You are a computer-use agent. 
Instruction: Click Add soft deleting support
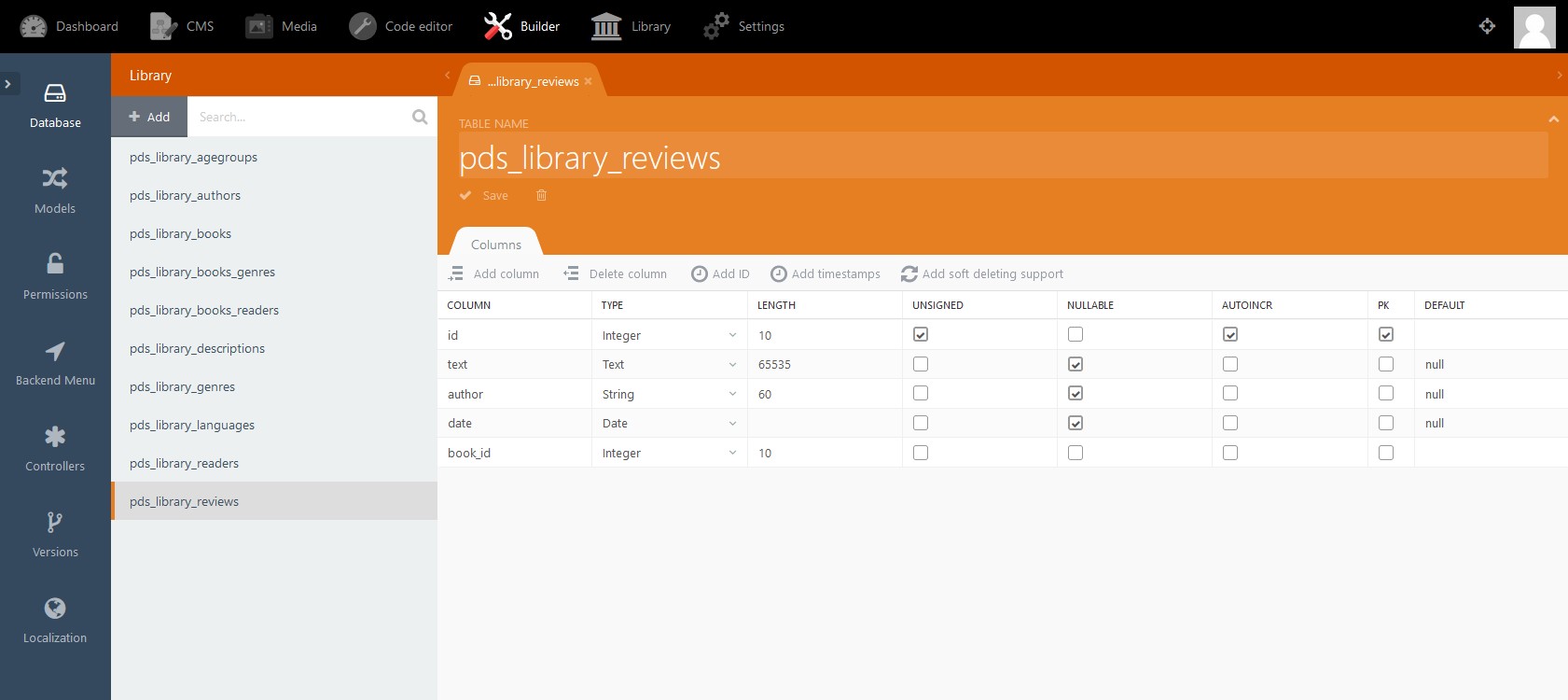tap(982, 273)
